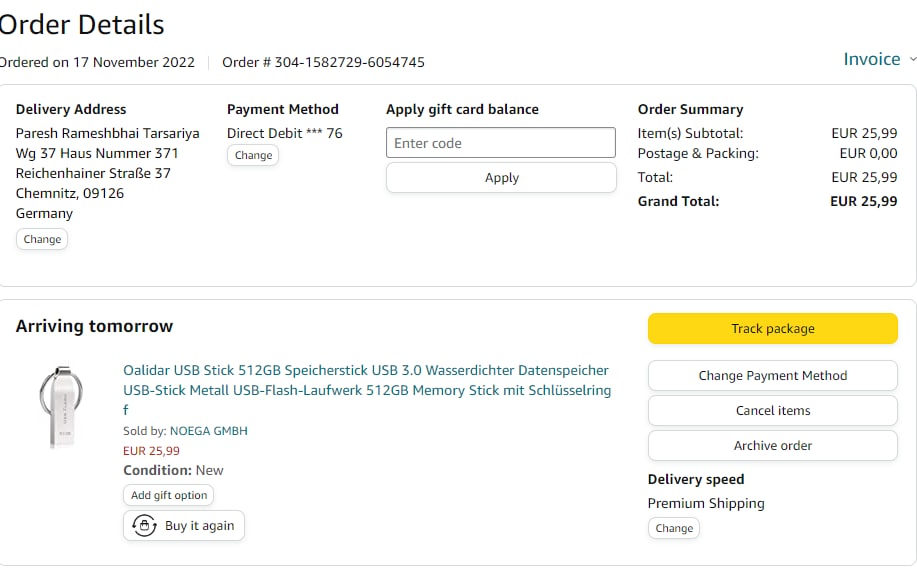Click the Grand Total amount
Viewport: 917px width, 568px height.
(x=863, y=201)
